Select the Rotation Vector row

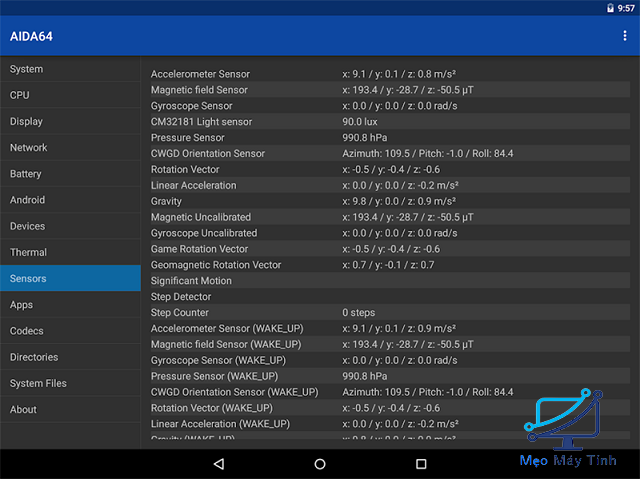click(390, 169)
